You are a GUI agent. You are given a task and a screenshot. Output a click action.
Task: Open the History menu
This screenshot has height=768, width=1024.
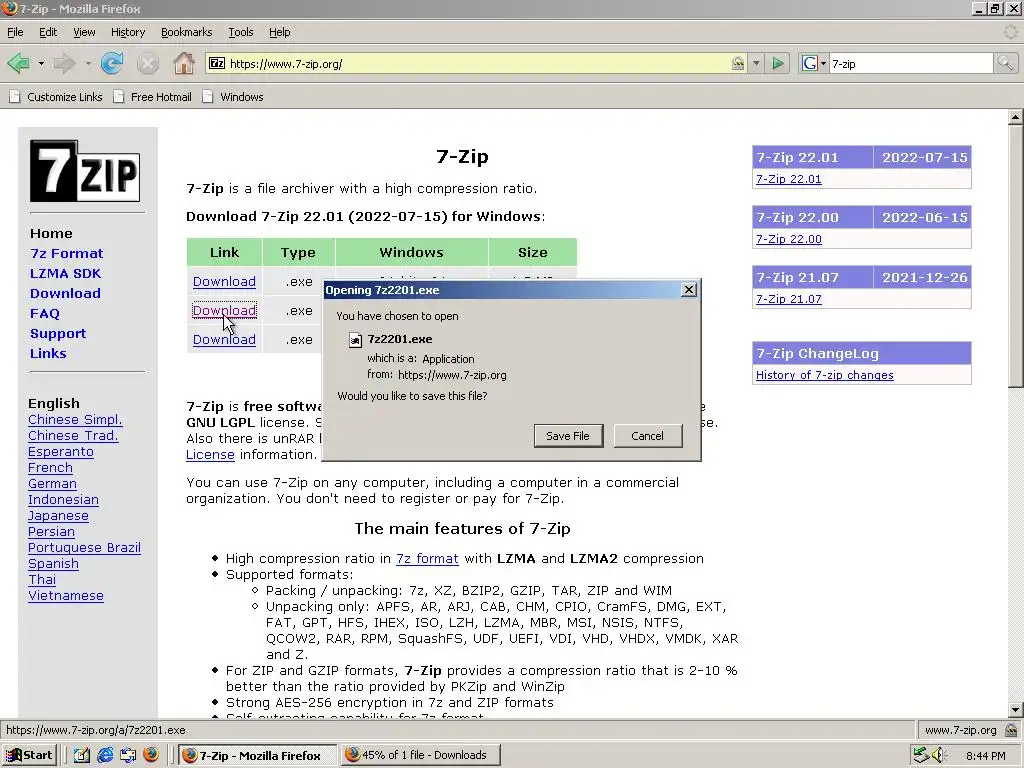pyautogui.click(x=128, y=32)
